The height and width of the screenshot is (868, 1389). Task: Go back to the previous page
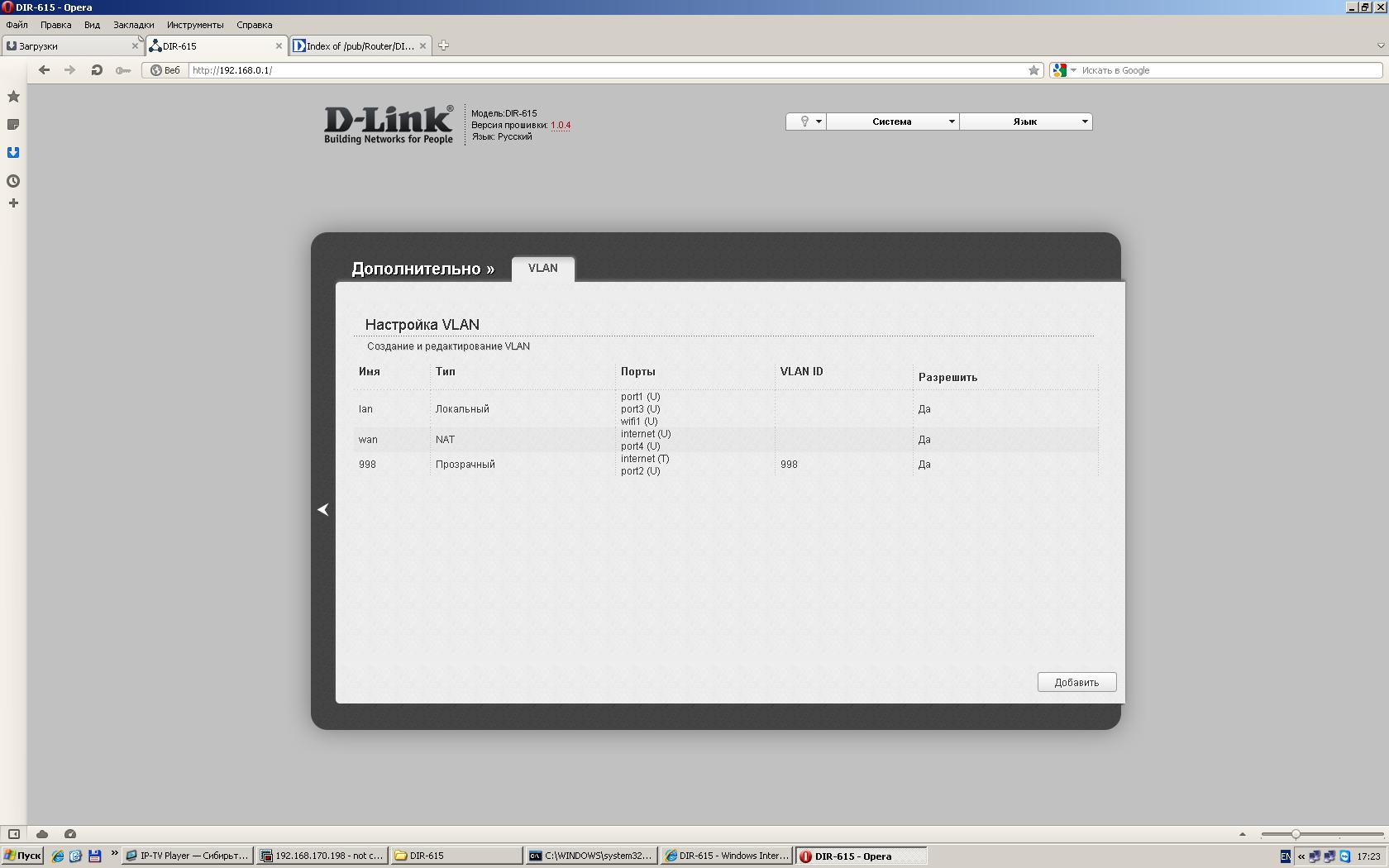pos(45,70)
